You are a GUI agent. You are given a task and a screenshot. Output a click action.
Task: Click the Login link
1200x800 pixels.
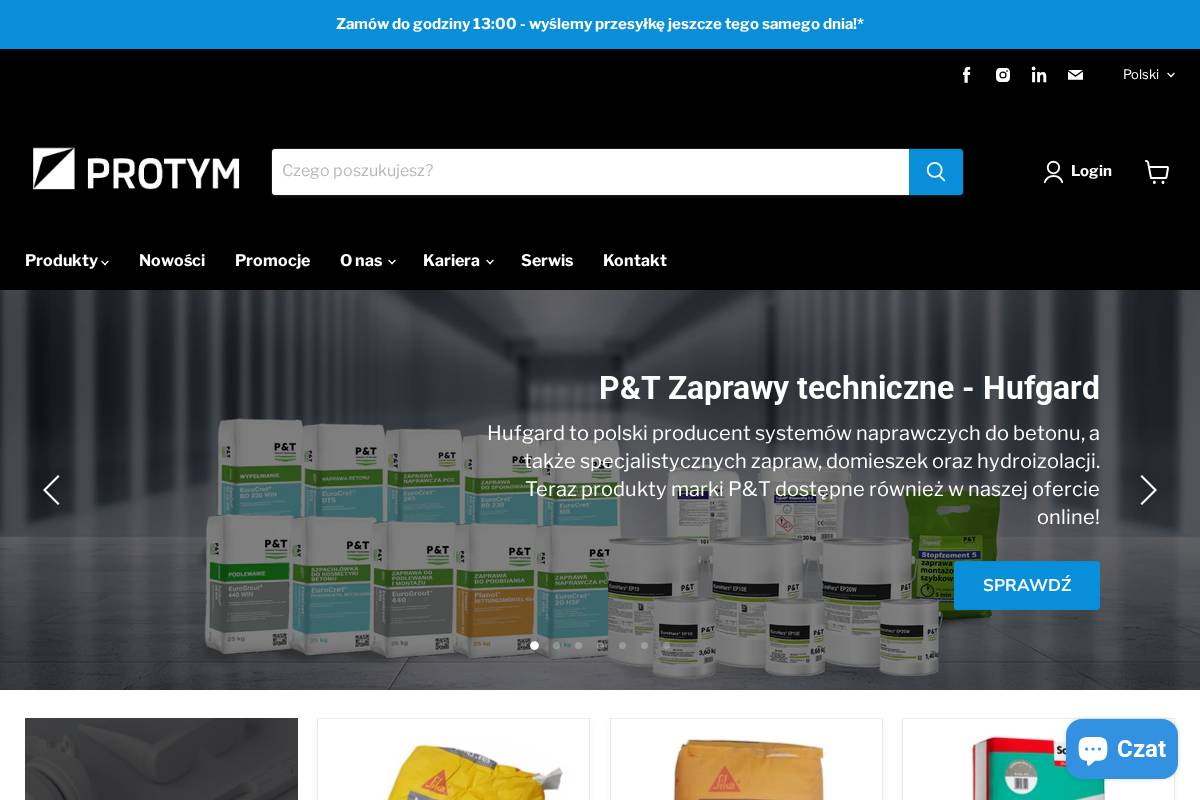click(1090, 171)
